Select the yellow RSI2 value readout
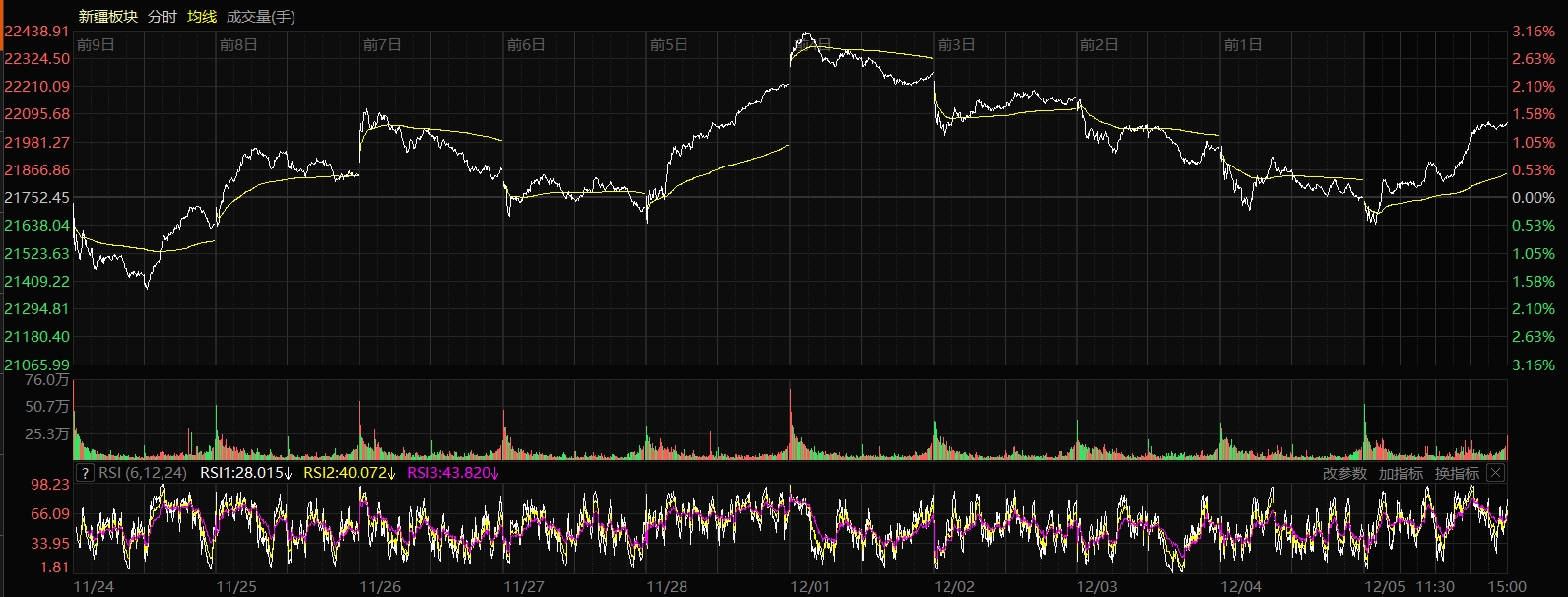Image resolution: width=1568 pixels, height=597 pixels. pos(350,473)
